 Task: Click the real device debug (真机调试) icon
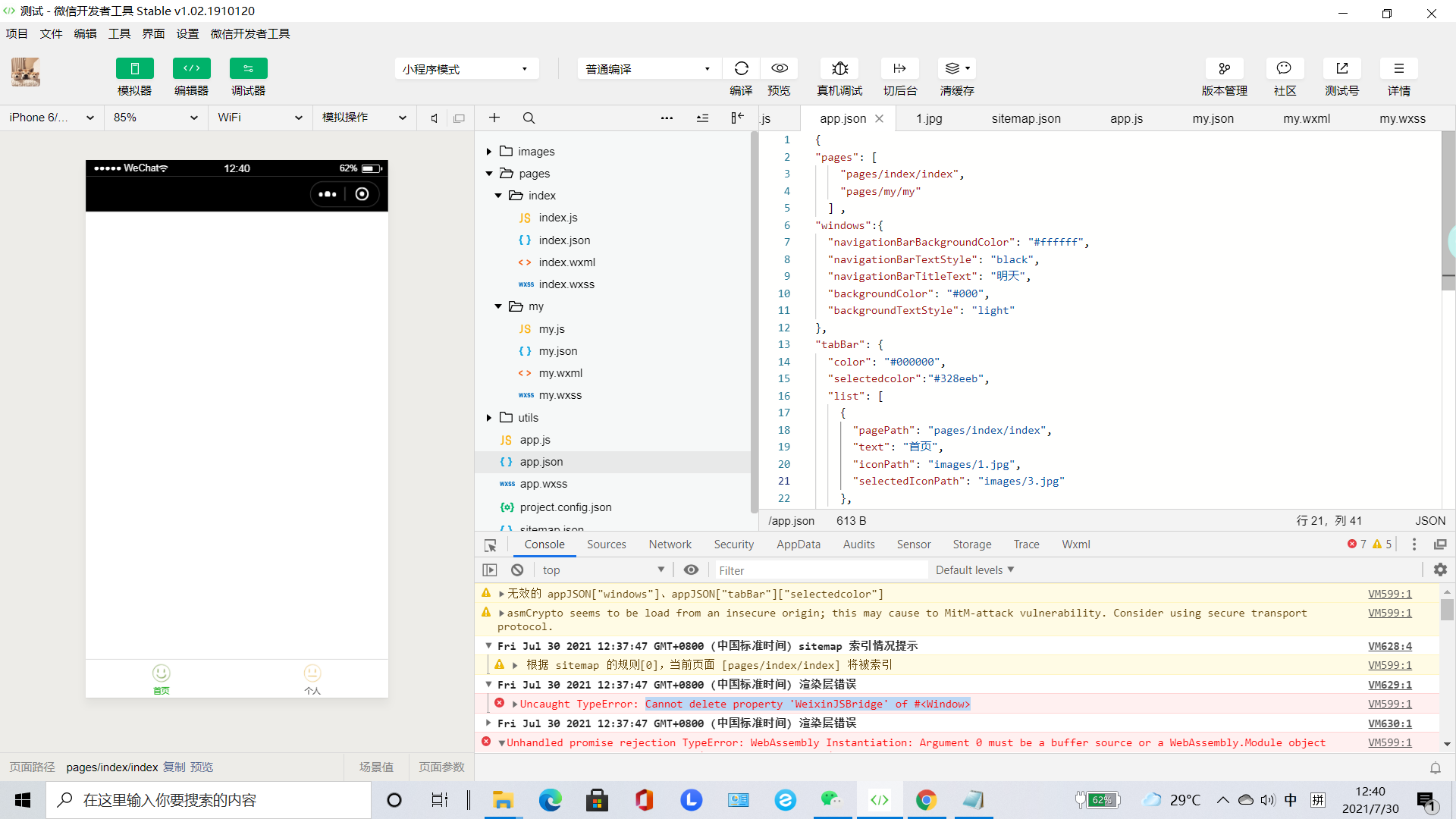[x=839, y=68]
